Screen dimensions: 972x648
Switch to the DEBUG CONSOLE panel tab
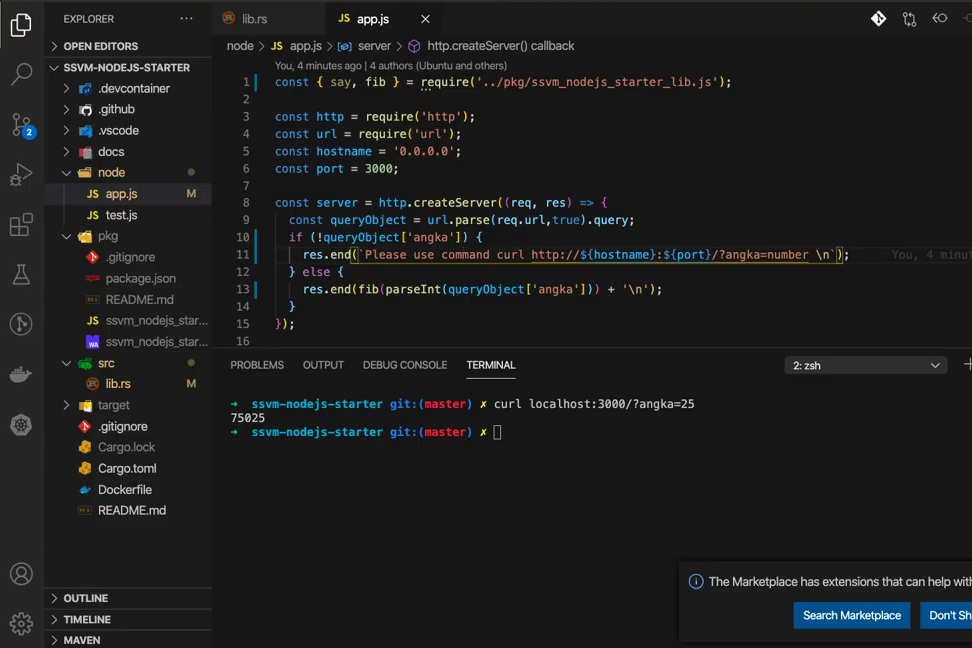tap(405, 365)
